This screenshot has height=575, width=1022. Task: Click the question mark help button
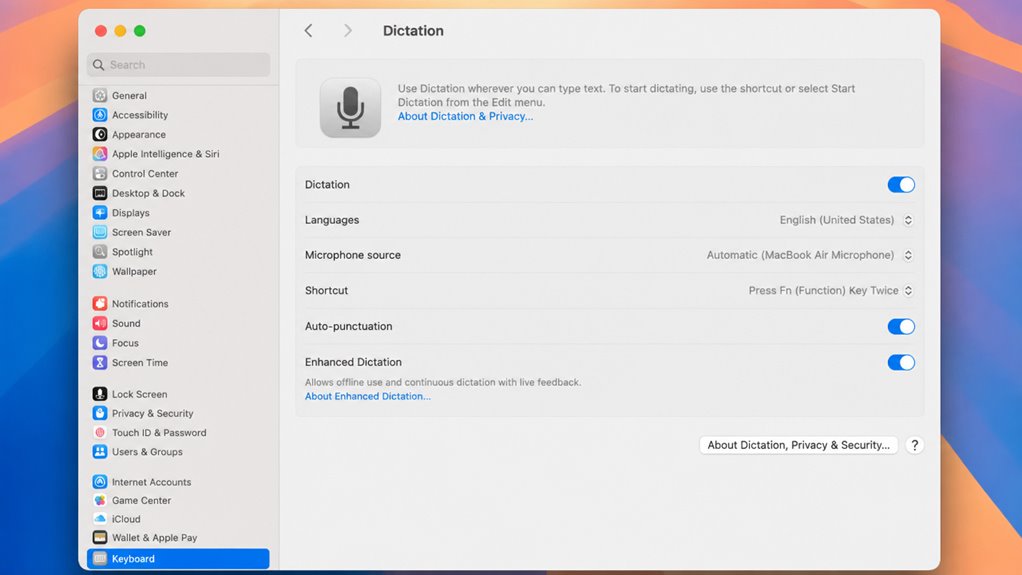tap(914, 445)
